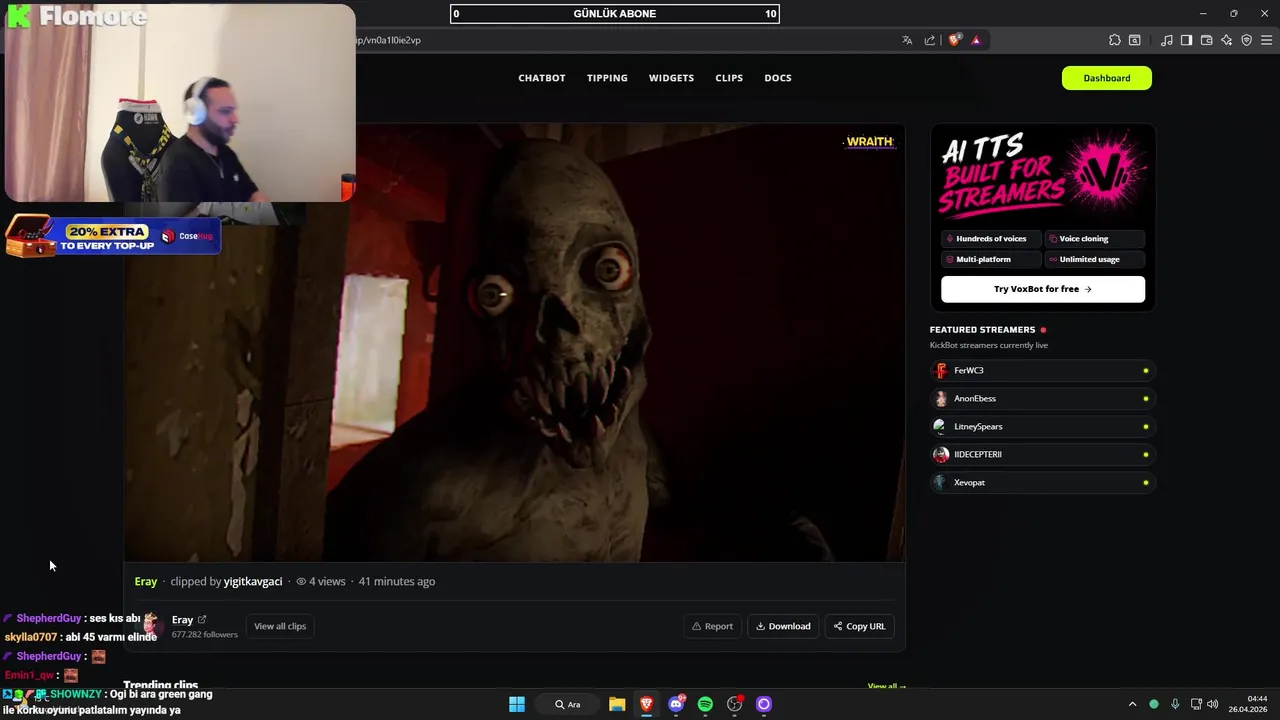
Task: Click the Voice cloning feature chip
Action: (1095, 239)
